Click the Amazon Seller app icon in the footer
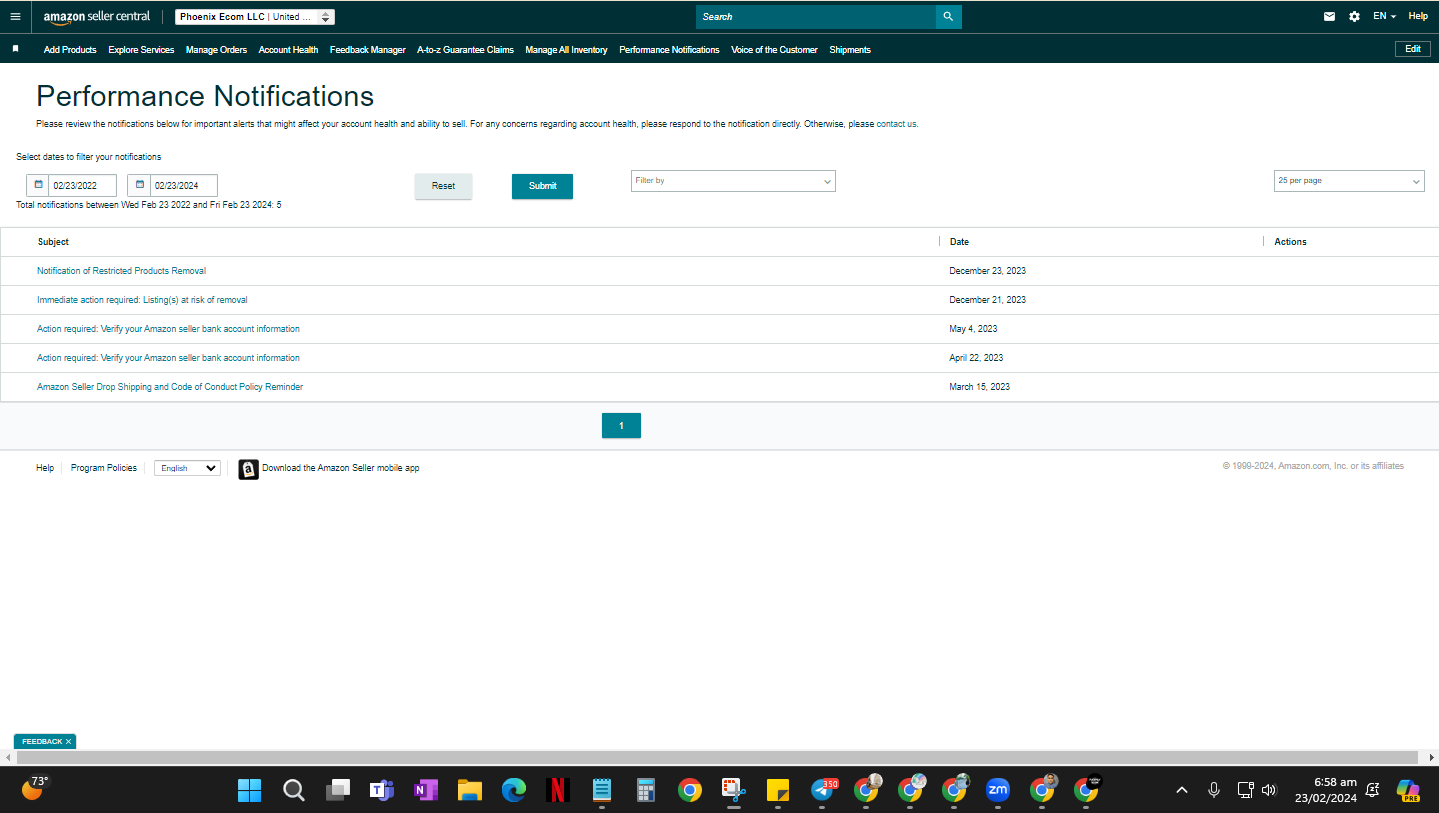Image resolution: width=1439 pixels, height=813 pixels. tap(248, 469)
